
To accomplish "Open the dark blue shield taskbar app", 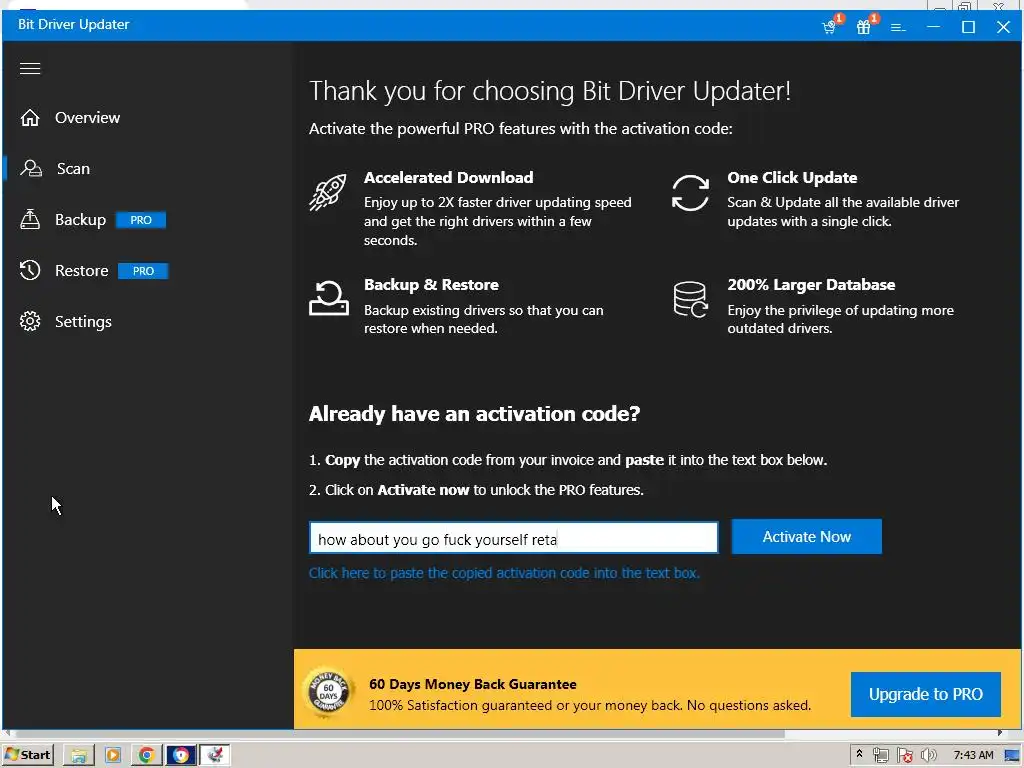I will click(181, 756).
